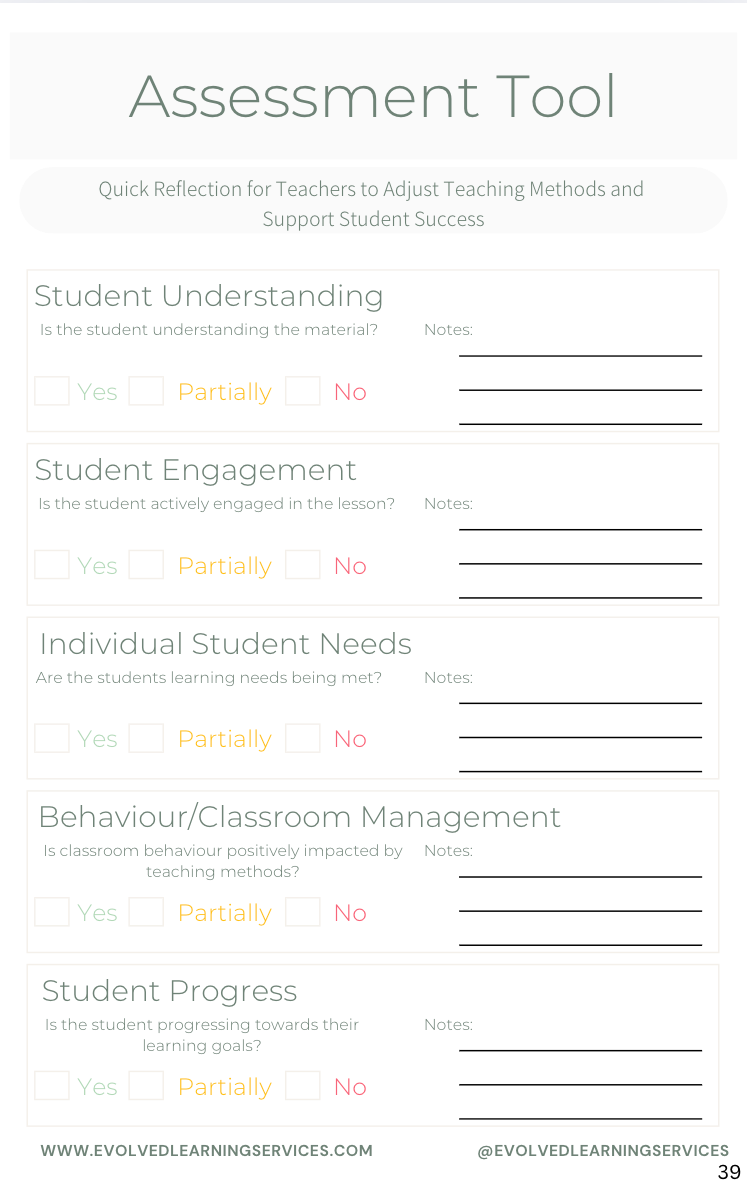This screenshot has height=1184, width=747.
Task: Mark No for Student Engagement
Action: [x=303, y=565]
